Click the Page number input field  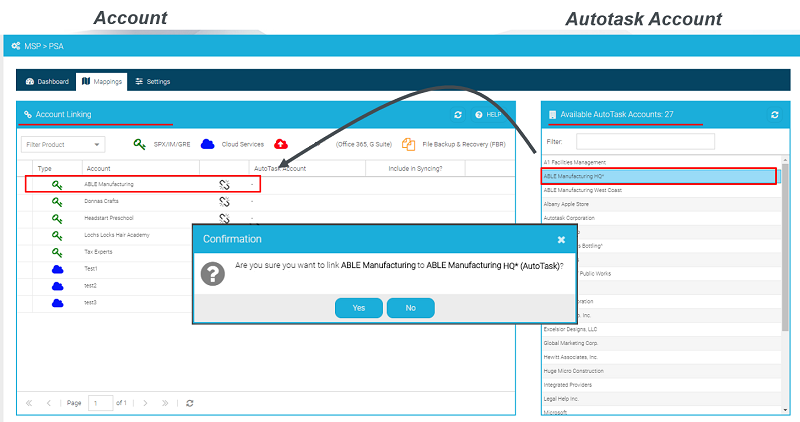[x=101, y=403]
